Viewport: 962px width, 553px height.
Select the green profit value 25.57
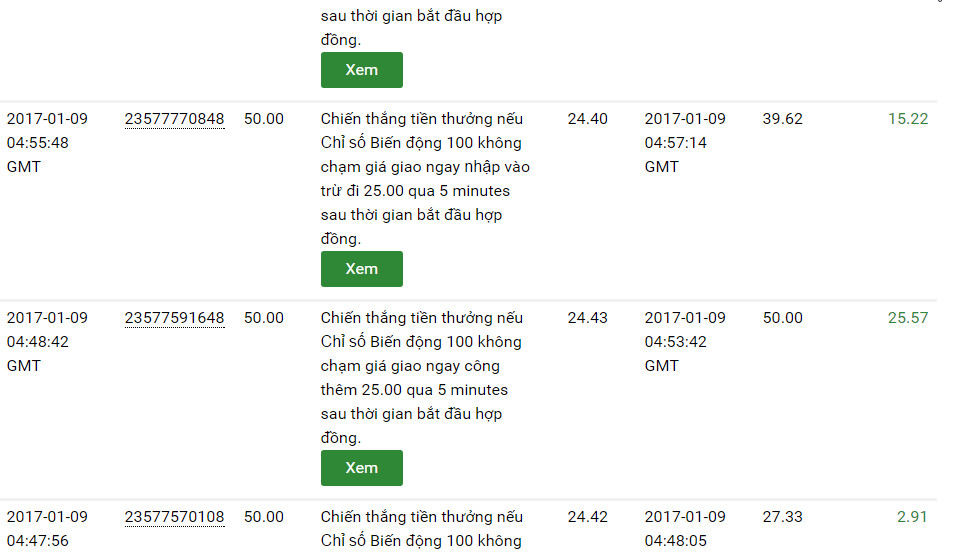point(908,318)
